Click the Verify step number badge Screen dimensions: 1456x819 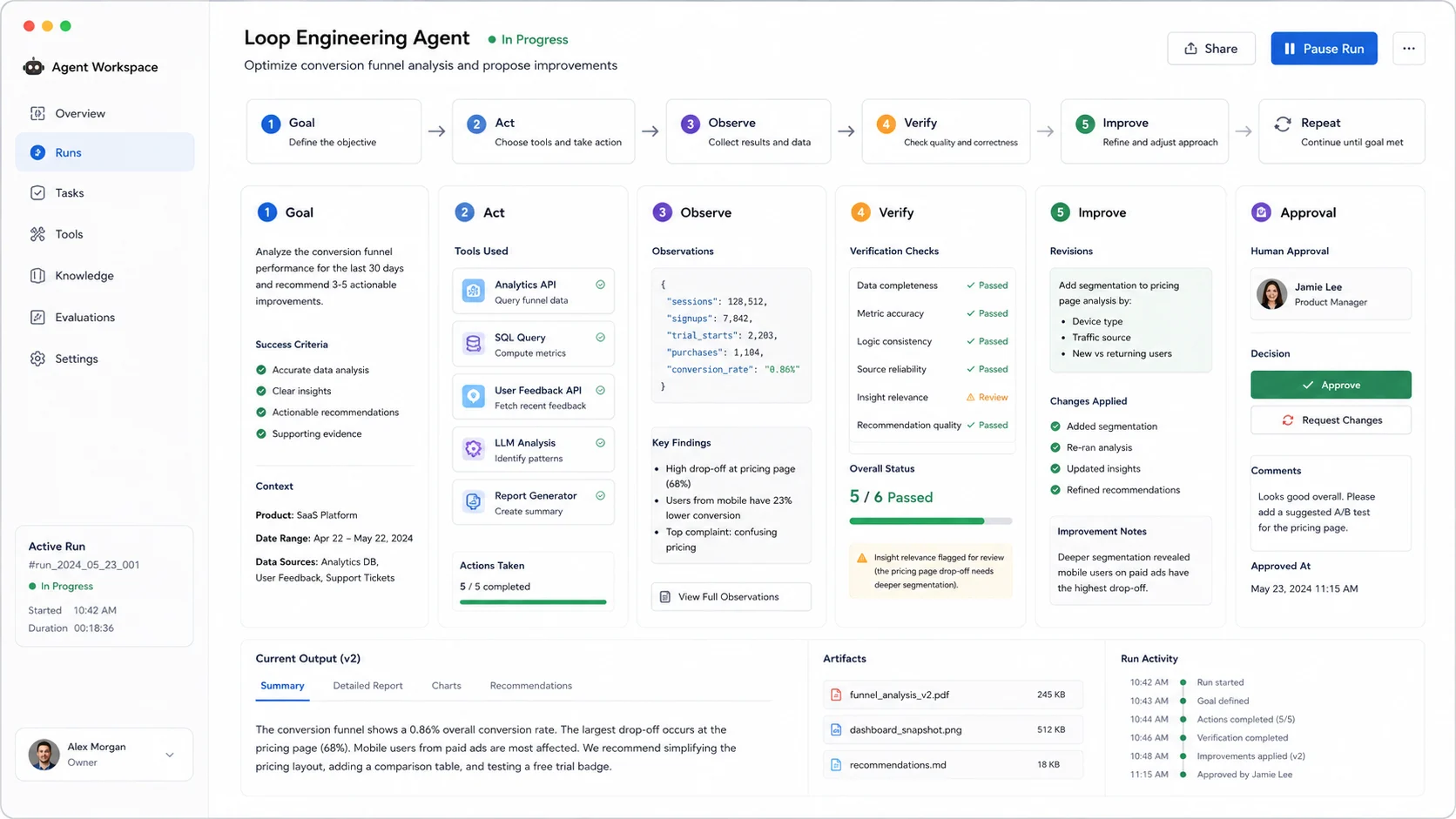886,124
